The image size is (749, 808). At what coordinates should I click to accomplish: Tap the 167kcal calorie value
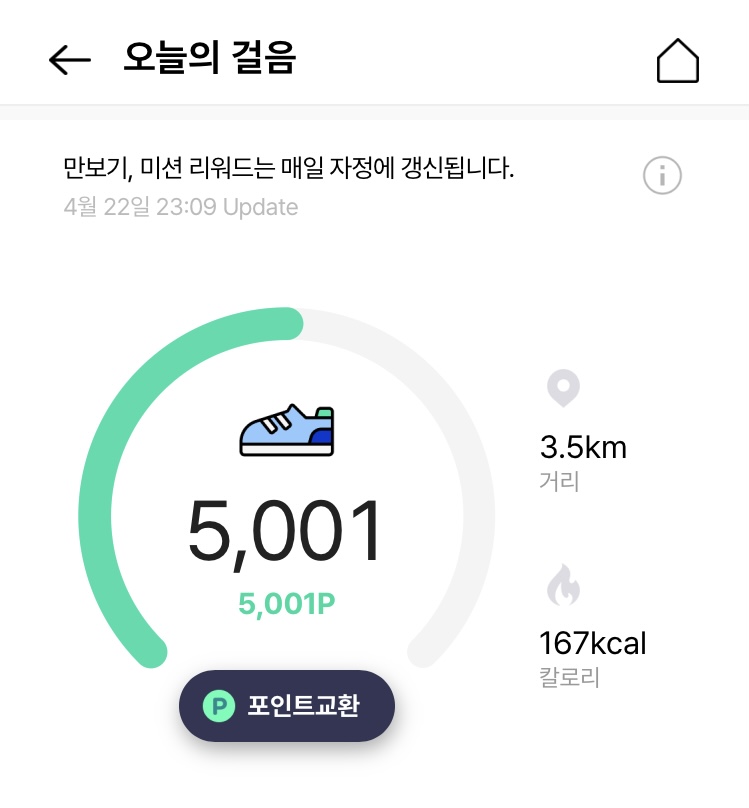click(593, 642)
